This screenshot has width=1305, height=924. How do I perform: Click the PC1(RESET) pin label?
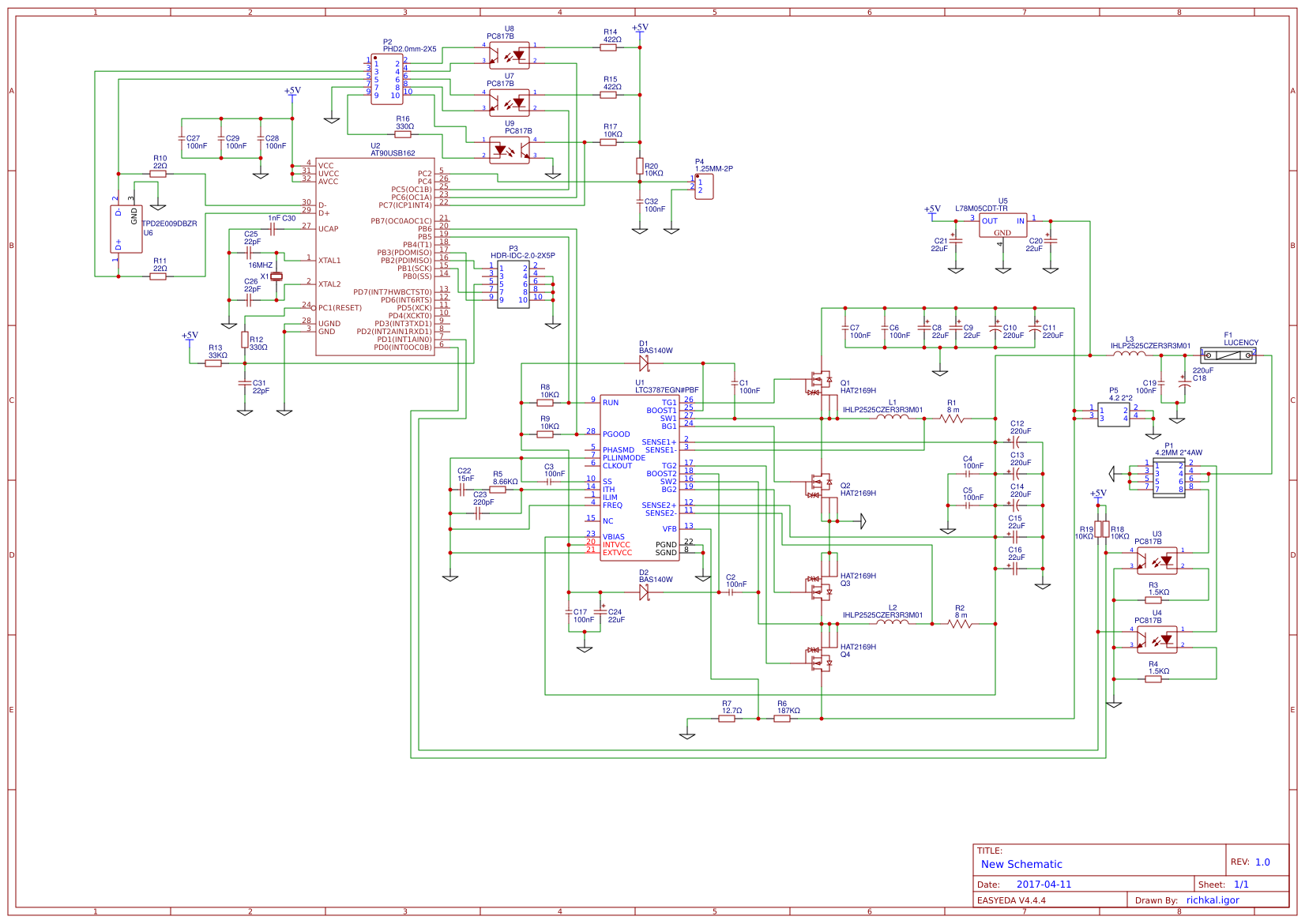pos(340,308)
